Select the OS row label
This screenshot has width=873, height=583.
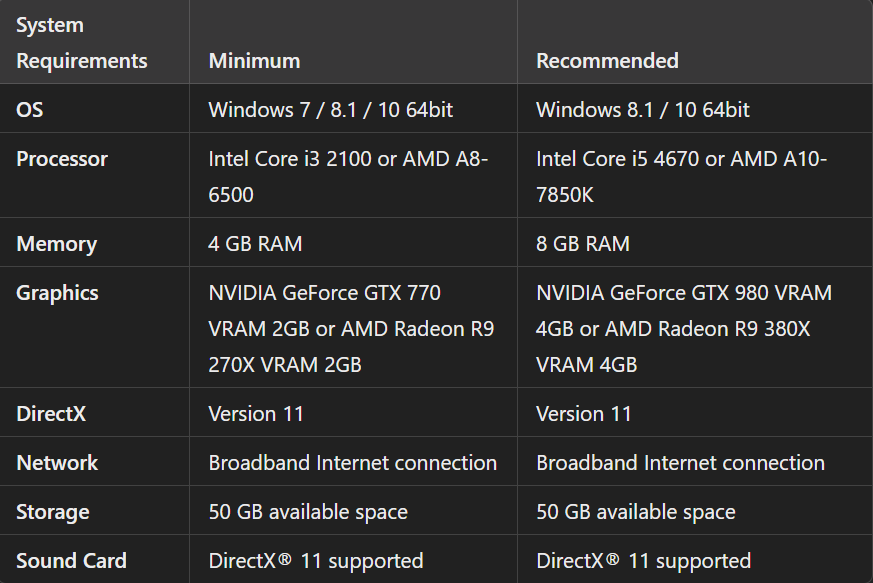(x=30, y=110)
